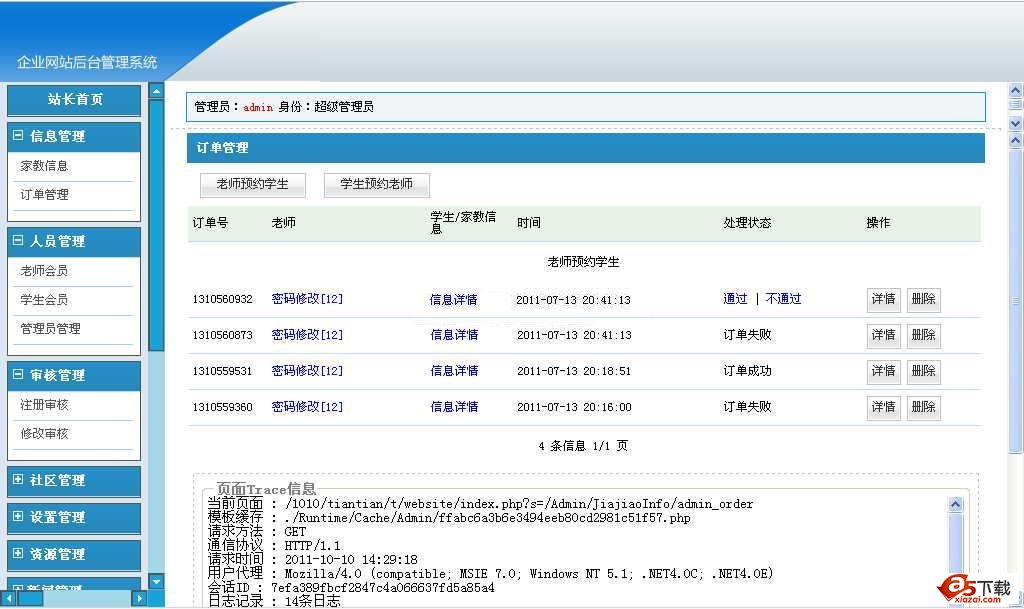
Task: Click the a5 下载 logo
Action: tap(975, 589)
